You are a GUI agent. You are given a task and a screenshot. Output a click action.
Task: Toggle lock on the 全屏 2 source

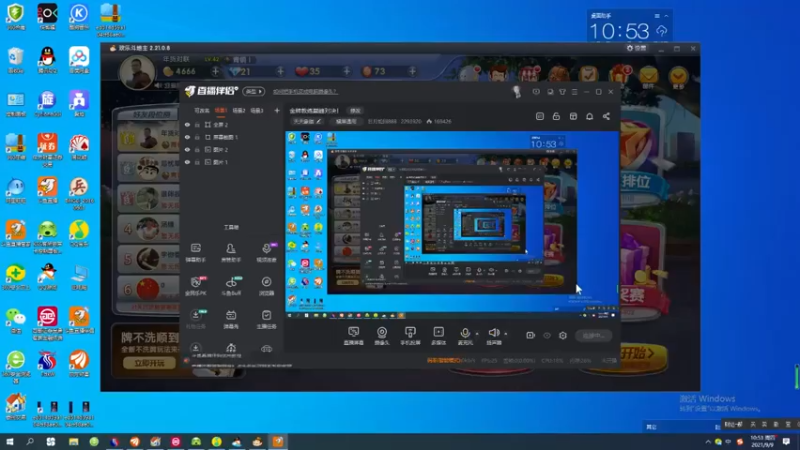(x=197, y=124)
